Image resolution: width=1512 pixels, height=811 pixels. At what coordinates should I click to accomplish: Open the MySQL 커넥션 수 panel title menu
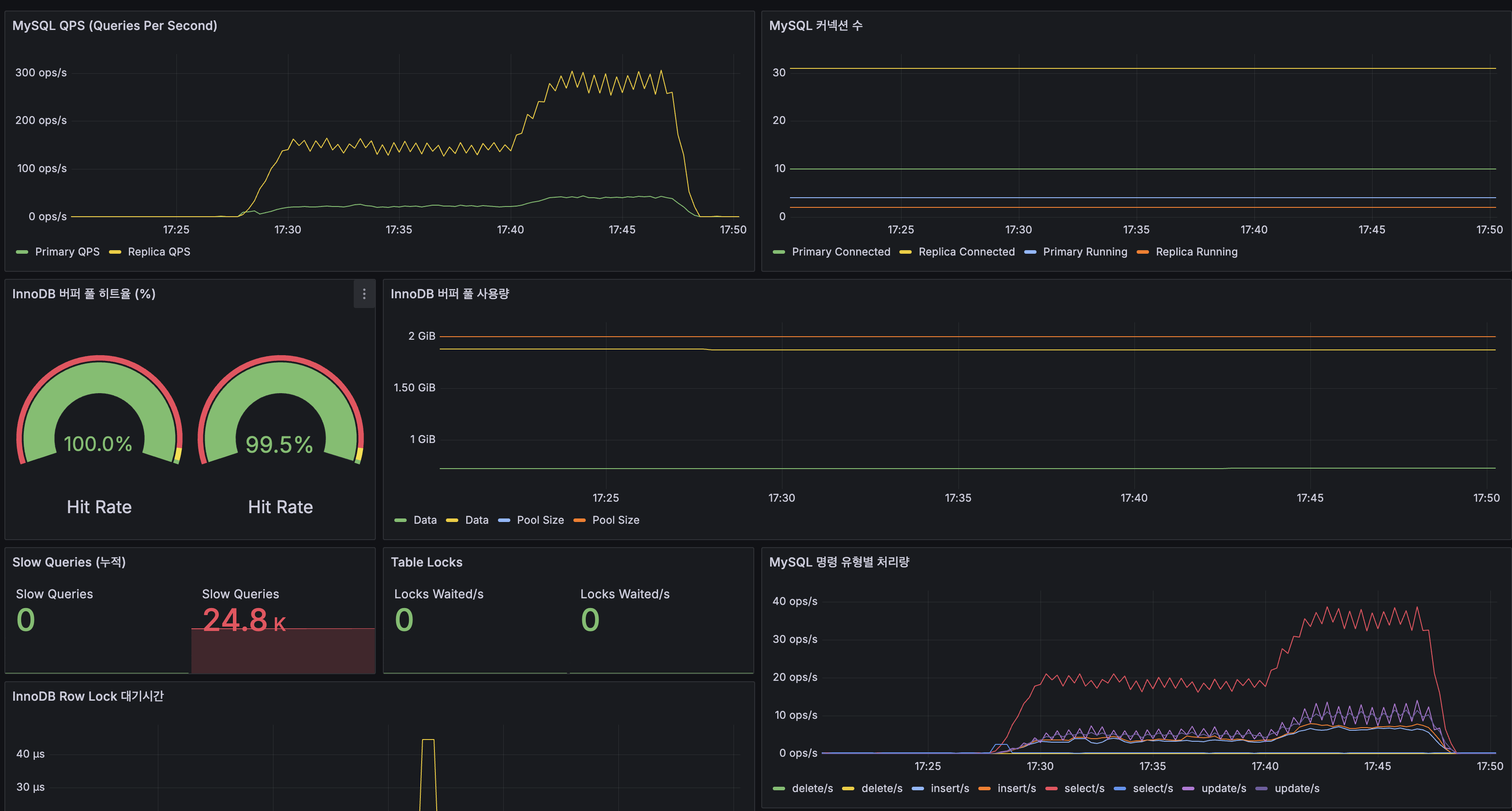click(818, 25)
